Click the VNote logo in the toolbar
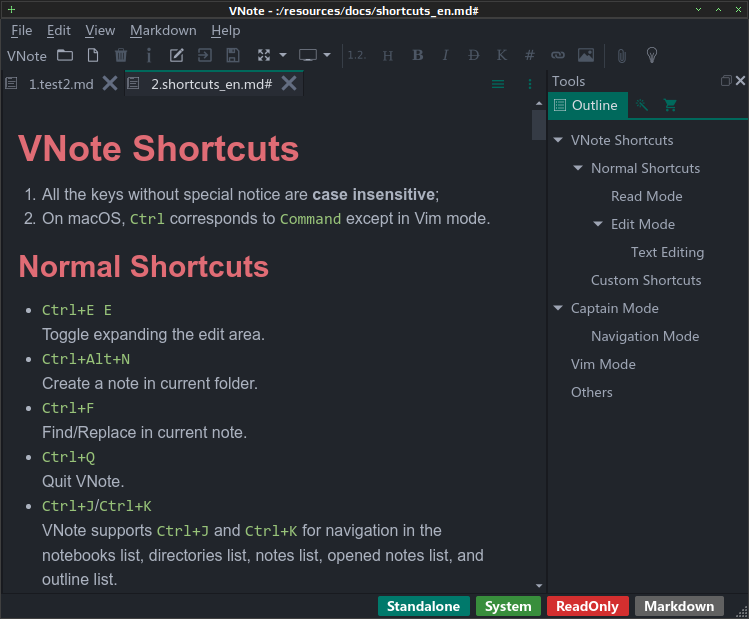 click(x=26, y=56)
